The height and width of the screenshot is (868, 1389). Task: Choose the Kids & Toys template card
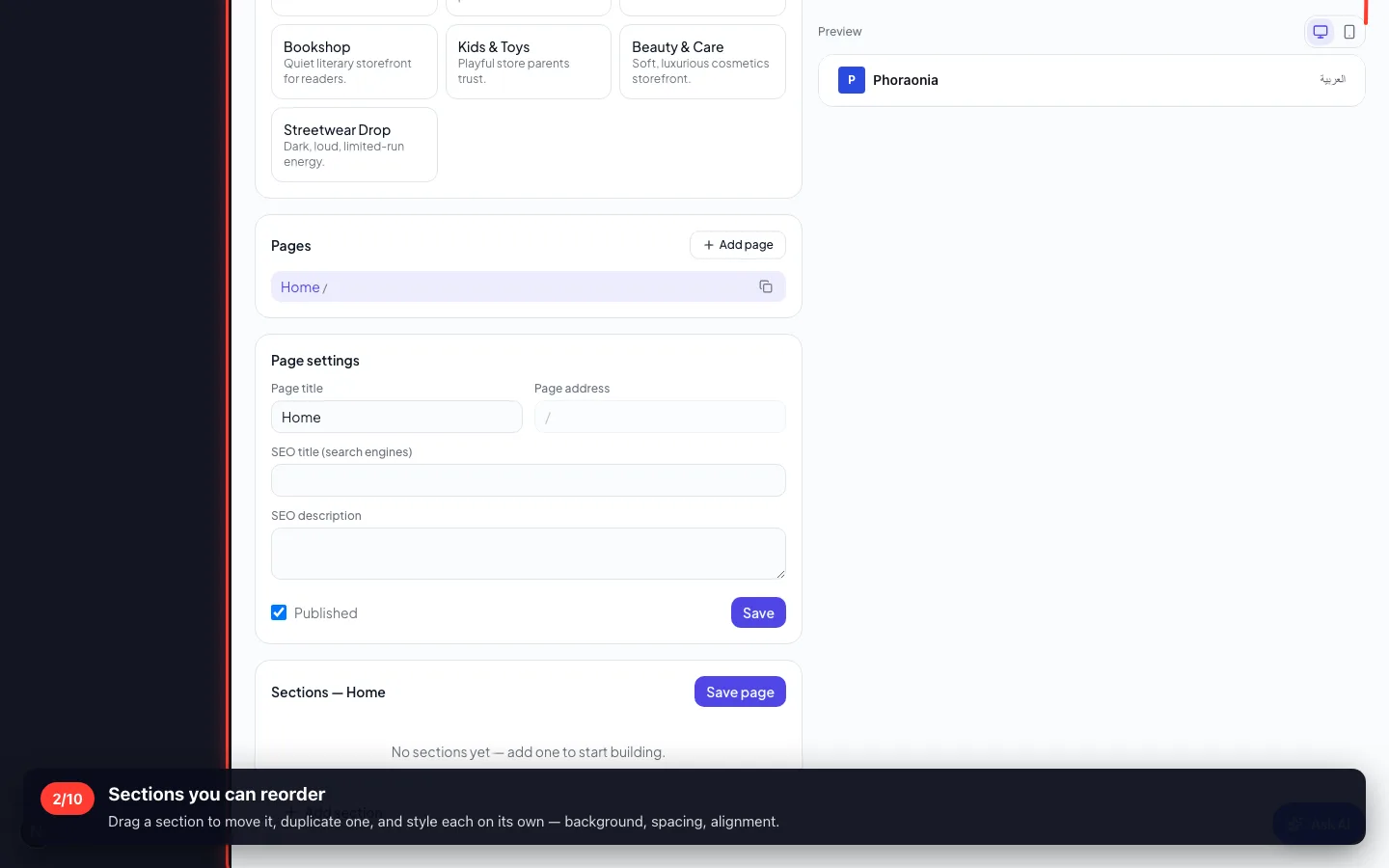[529, 62]
